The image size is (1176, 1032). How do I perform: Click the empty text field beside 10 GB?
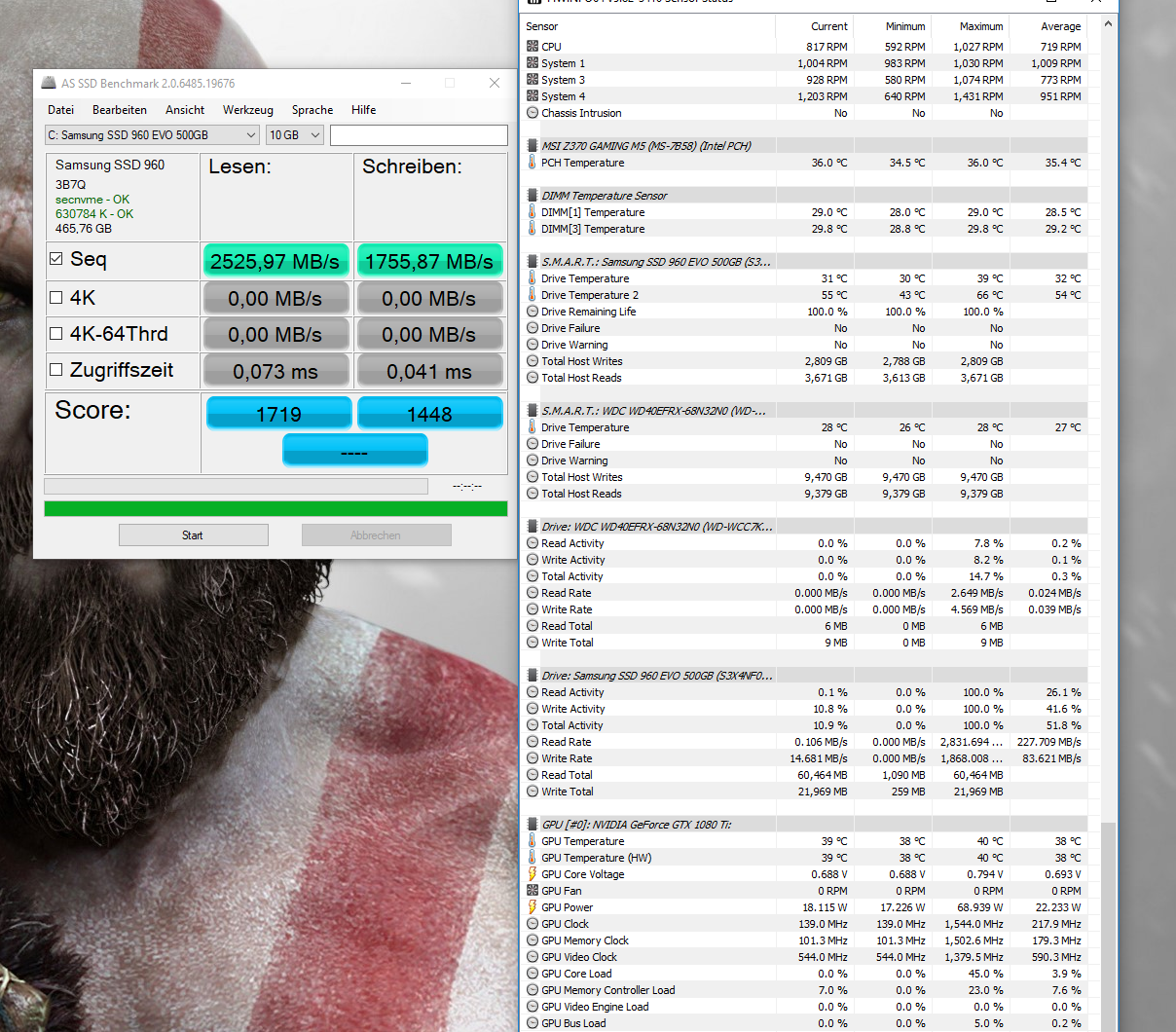(x=419, y=135)
